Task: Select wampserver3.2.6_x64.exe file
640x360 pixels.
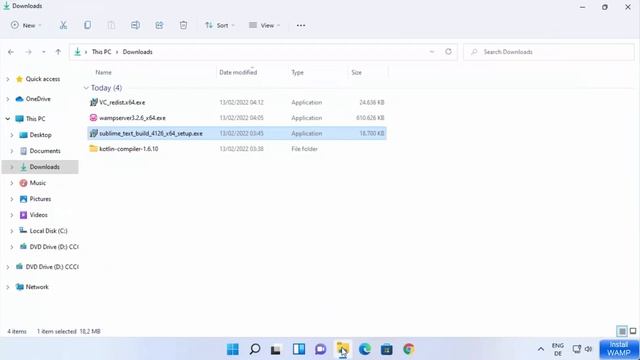Action: pos(237,118)
